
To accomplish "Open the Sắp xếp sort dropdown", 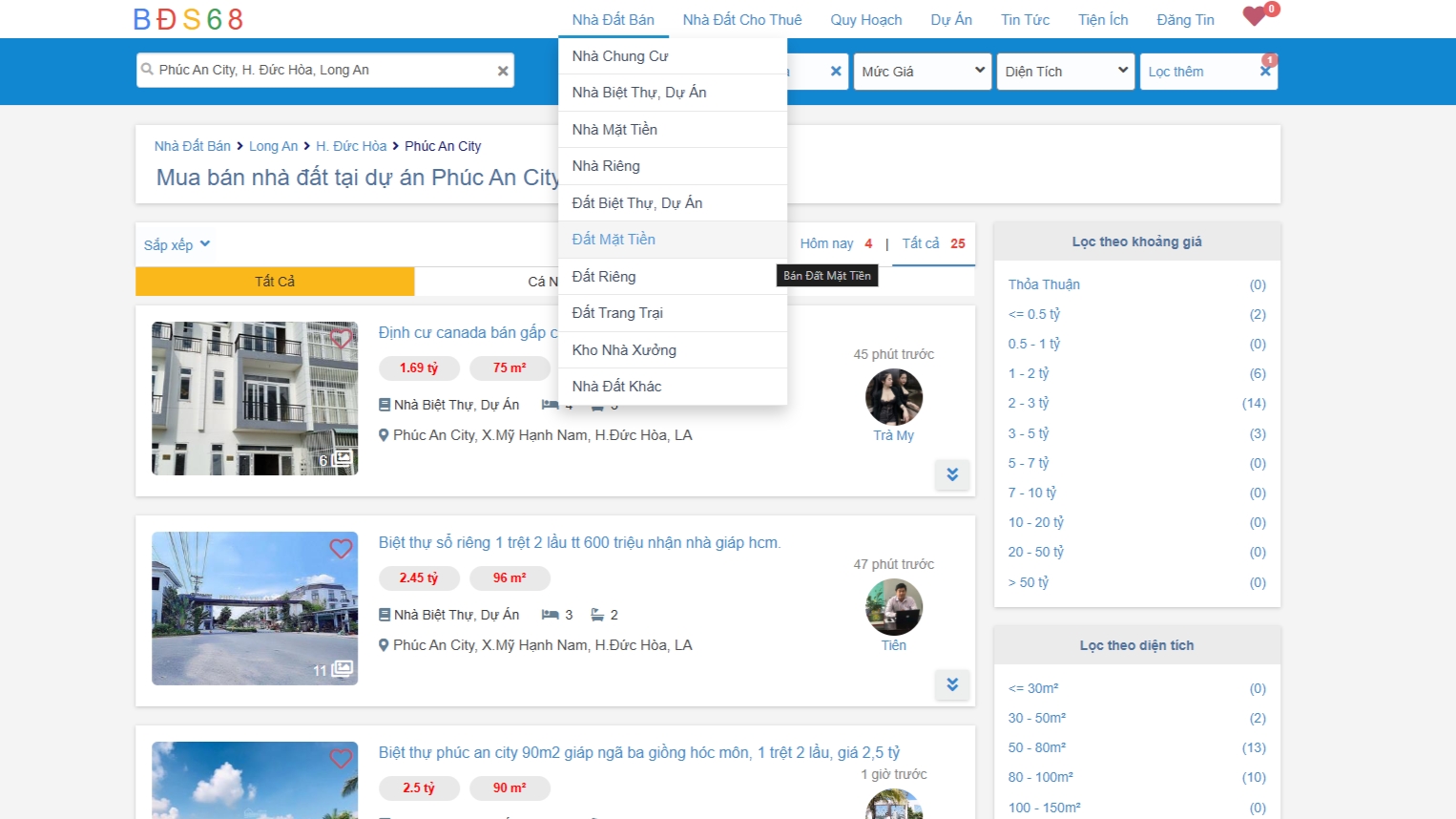I will [177, 245].
